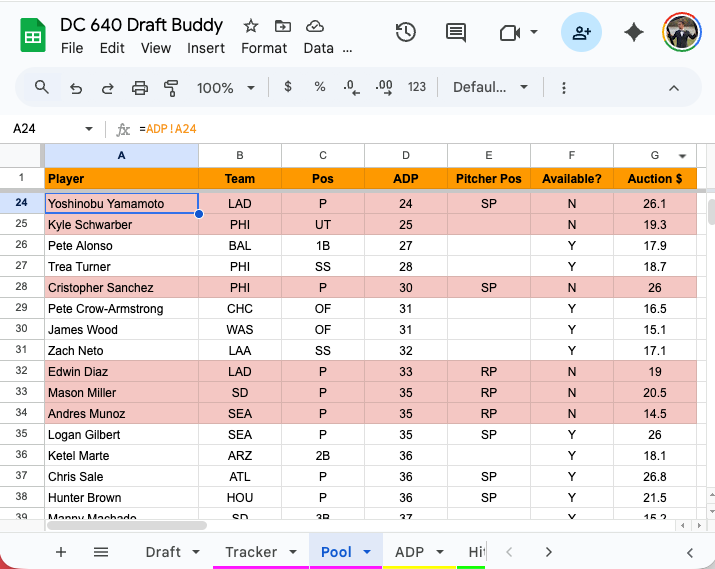Image resolution: width=715 pixels, height=569 pixels.
Task: Check the cloud document status icon
Action: pos(315,26)
